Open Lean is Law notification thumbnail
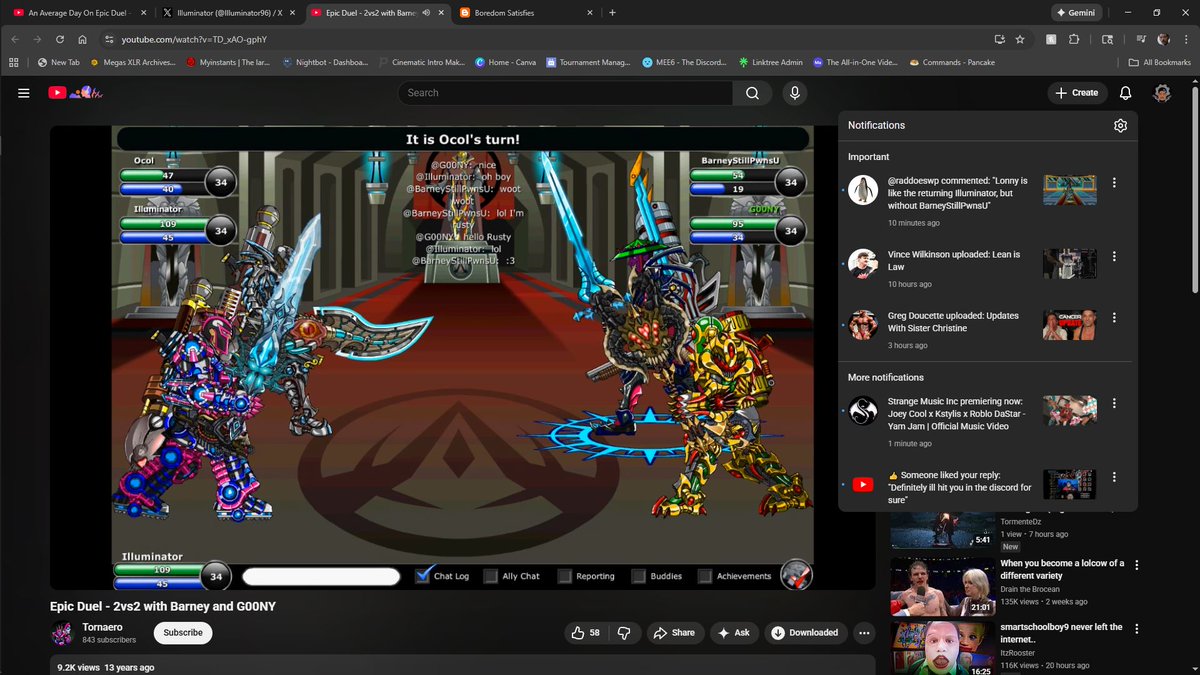The height and width of the screenshot is (675, 1200). 1069,263
